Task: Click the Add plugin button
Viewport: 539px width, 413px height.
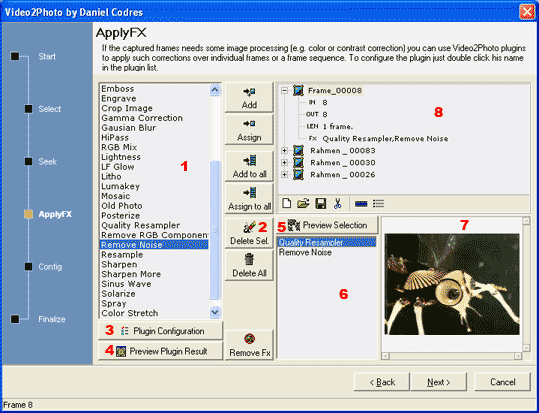Action: click(249, 97)
